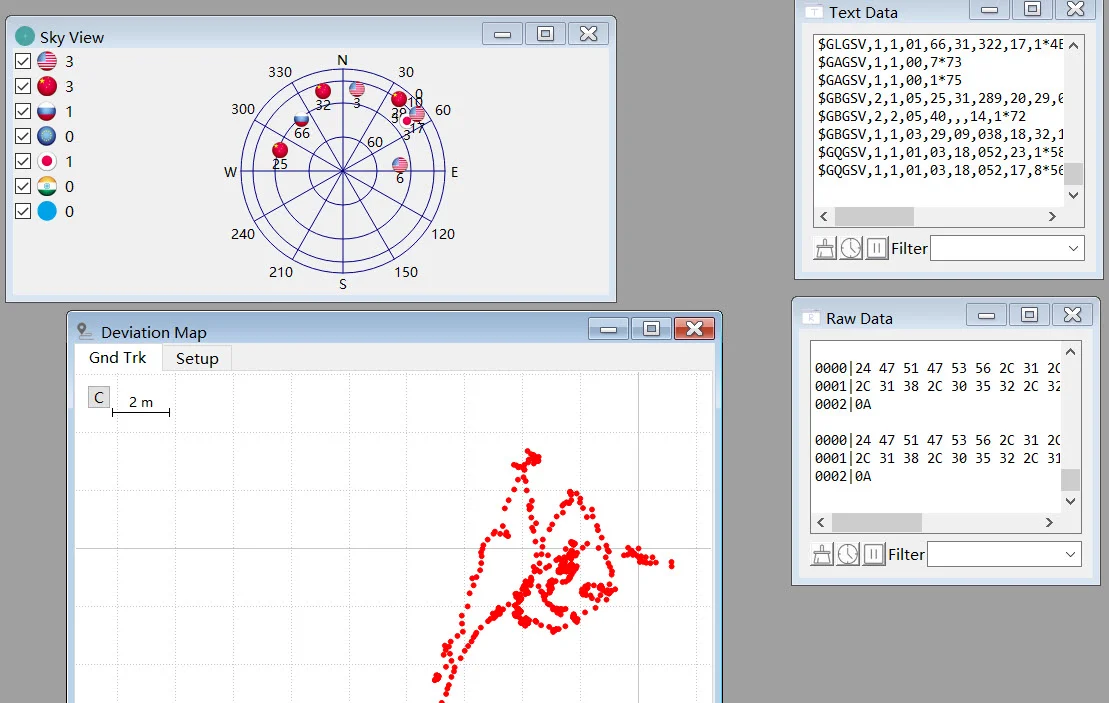This screenshot has width=1109, height=703.
Task: Click the clear icon in Text Data
Action: [825, 248]
